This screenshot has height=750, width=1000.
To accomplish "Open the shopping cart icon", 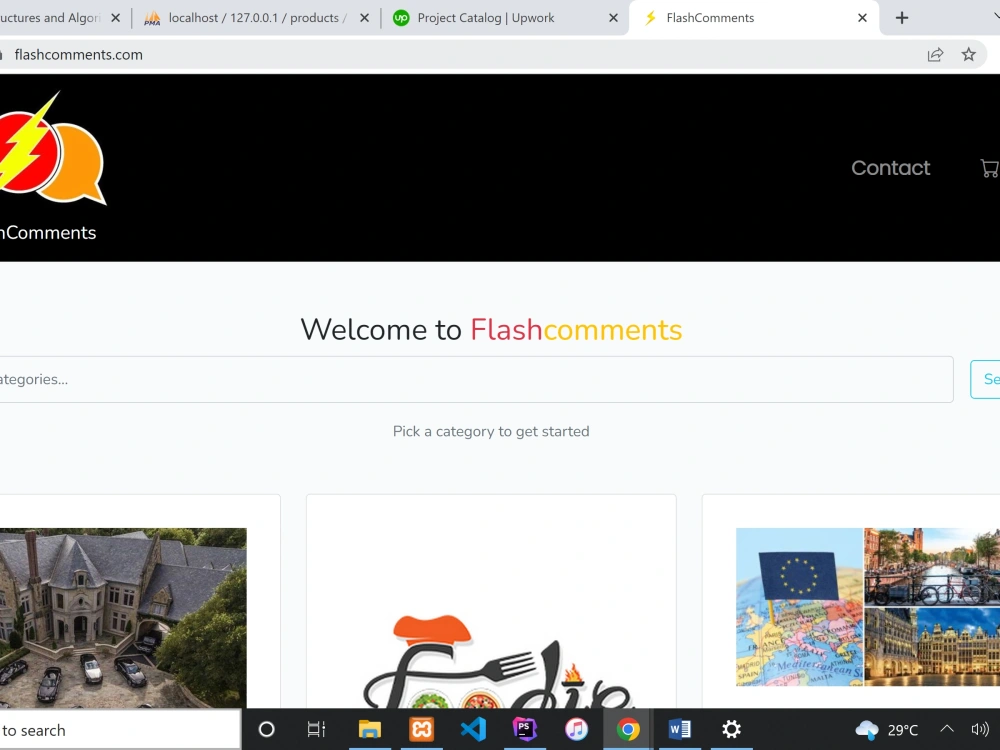I will [x=990, y=168].
